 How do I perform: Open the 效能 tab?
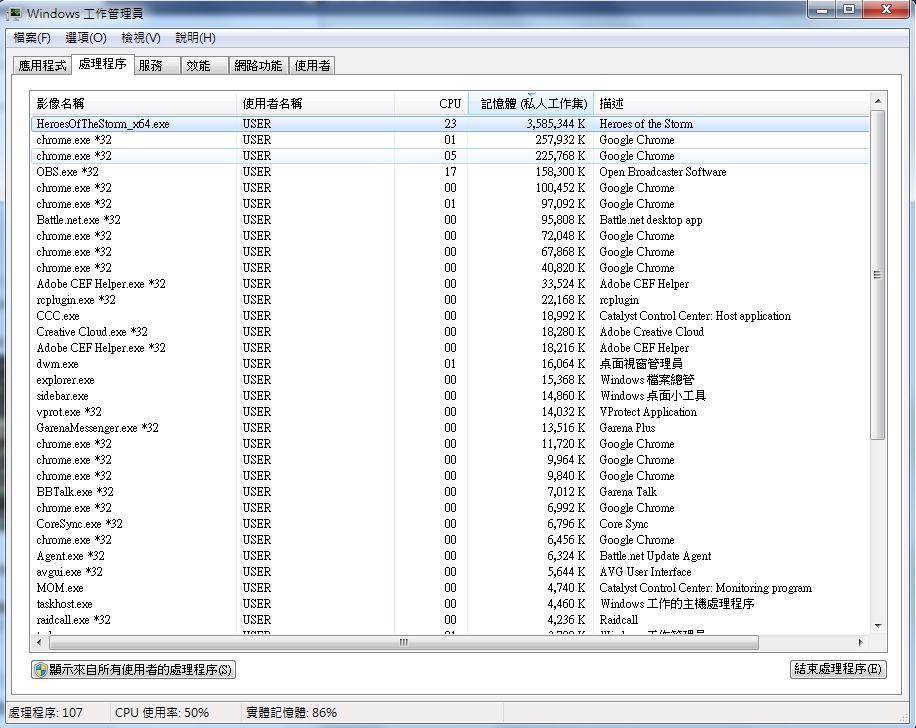(x=204, y=65)
